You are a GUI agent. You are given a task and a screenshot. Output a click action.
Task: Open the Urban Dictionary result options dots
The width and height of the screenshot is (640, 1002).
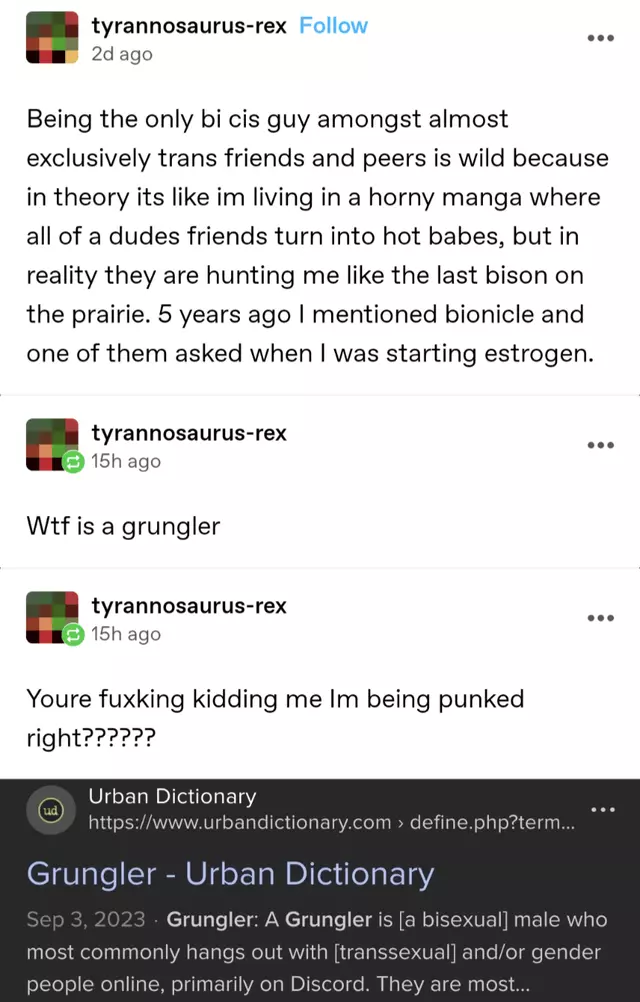[603, 810]
